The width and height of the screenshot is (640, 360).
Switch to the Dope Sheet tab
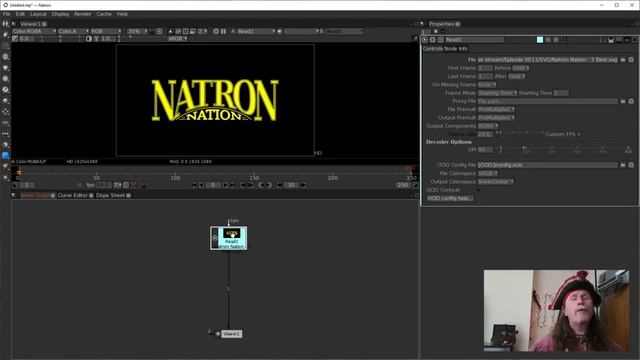pyautogui.click(x=110, y=196)
